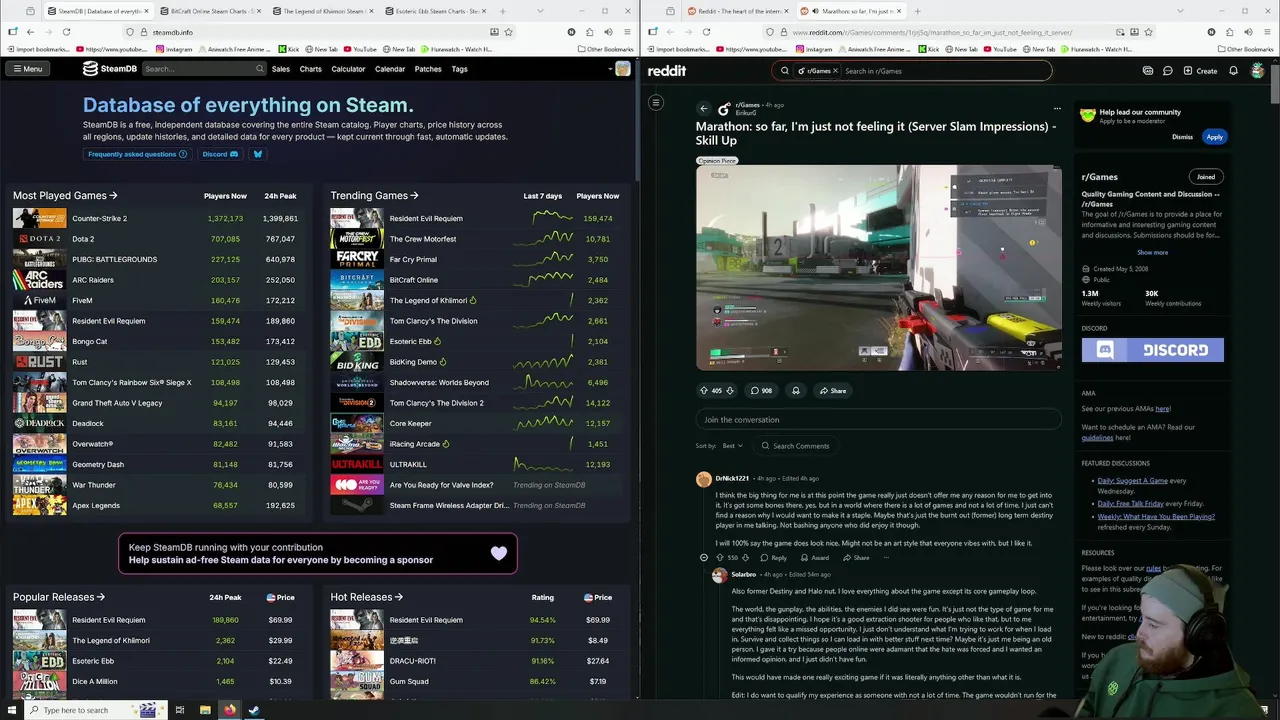Image resolution: width=1280 pixels, height=720 pixels.
Task: Open Steam from the Windows taskbar
Action: tap(254, 710)
